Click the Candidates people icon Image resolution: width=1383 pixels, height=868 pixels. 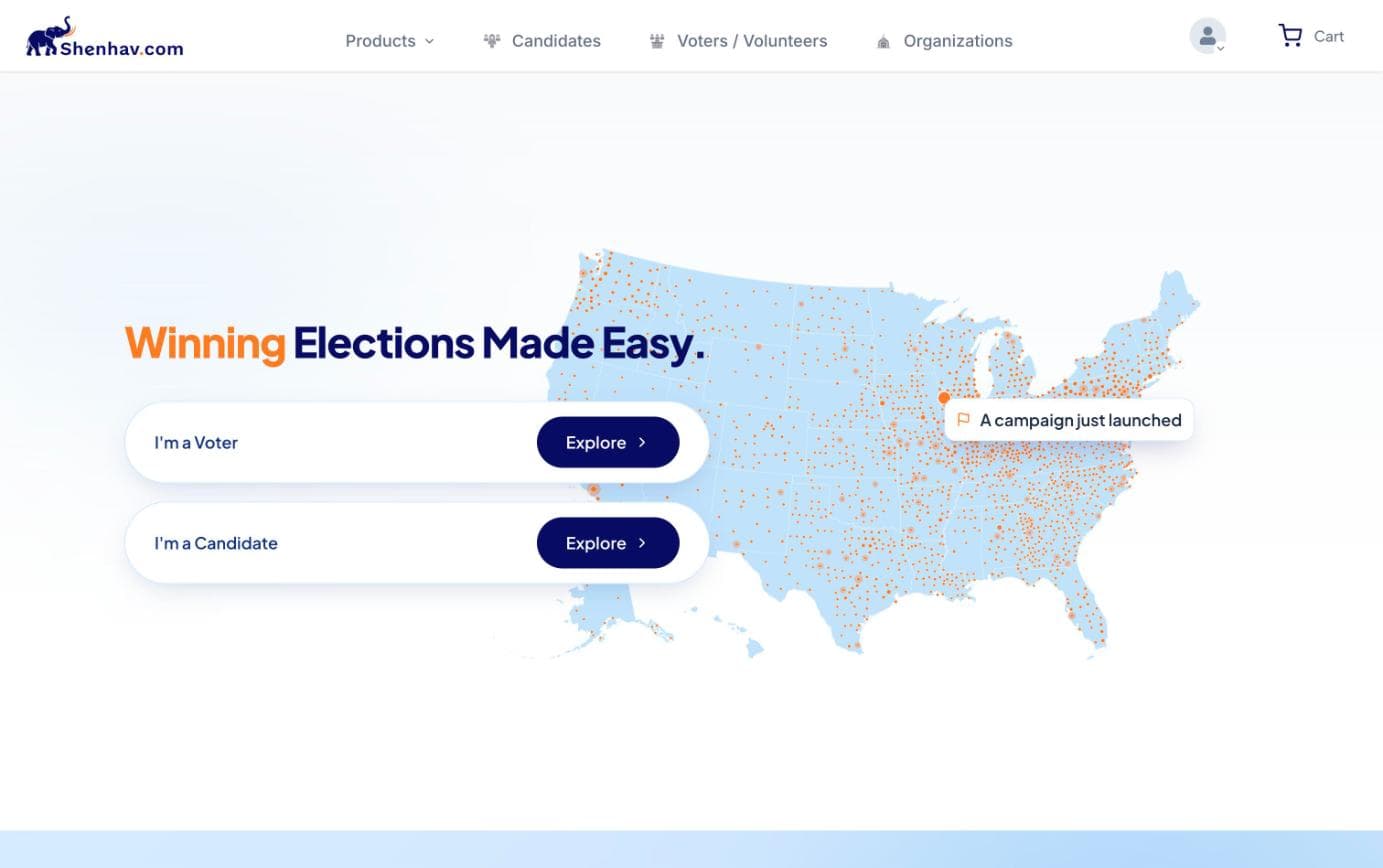(492, 41)
